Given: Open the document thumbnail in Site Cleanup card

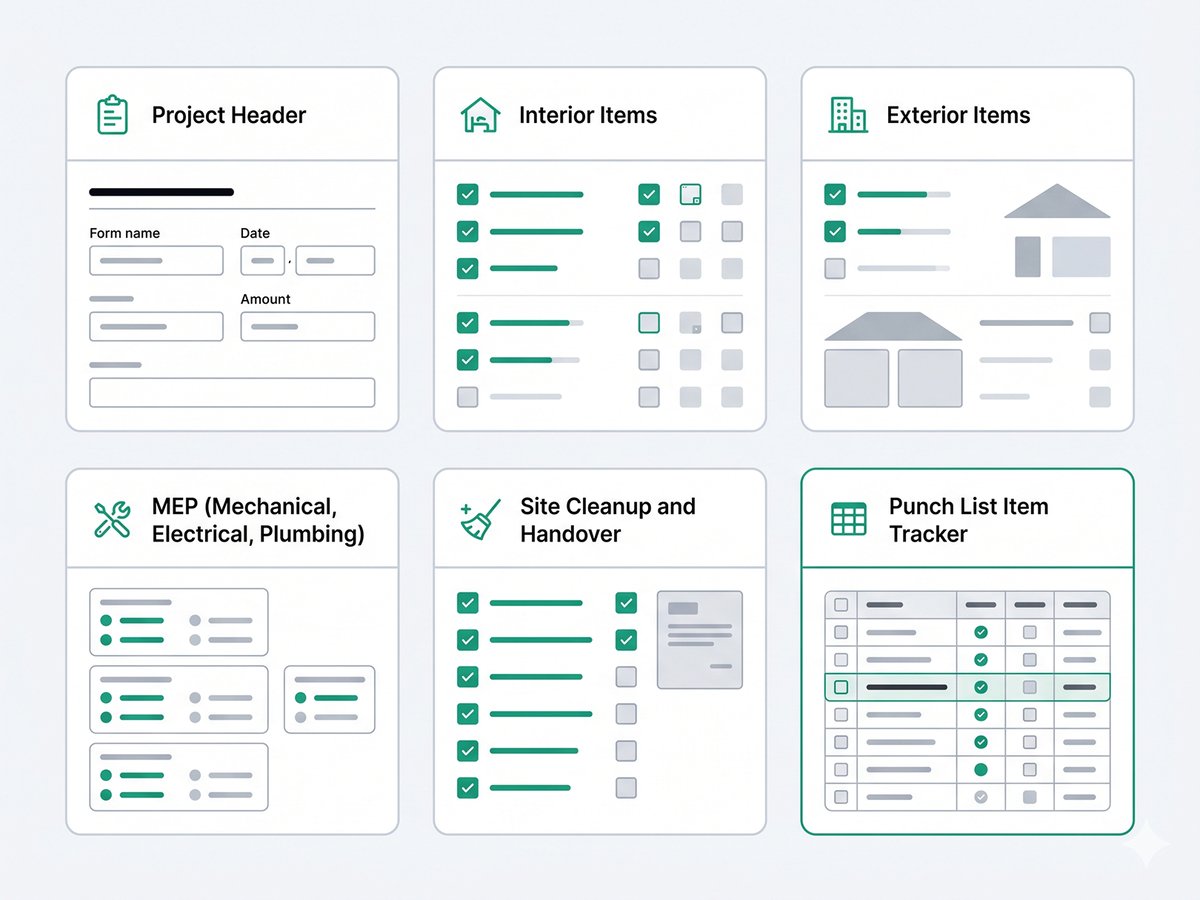Looking at the screenshot, I should (700, 639).
